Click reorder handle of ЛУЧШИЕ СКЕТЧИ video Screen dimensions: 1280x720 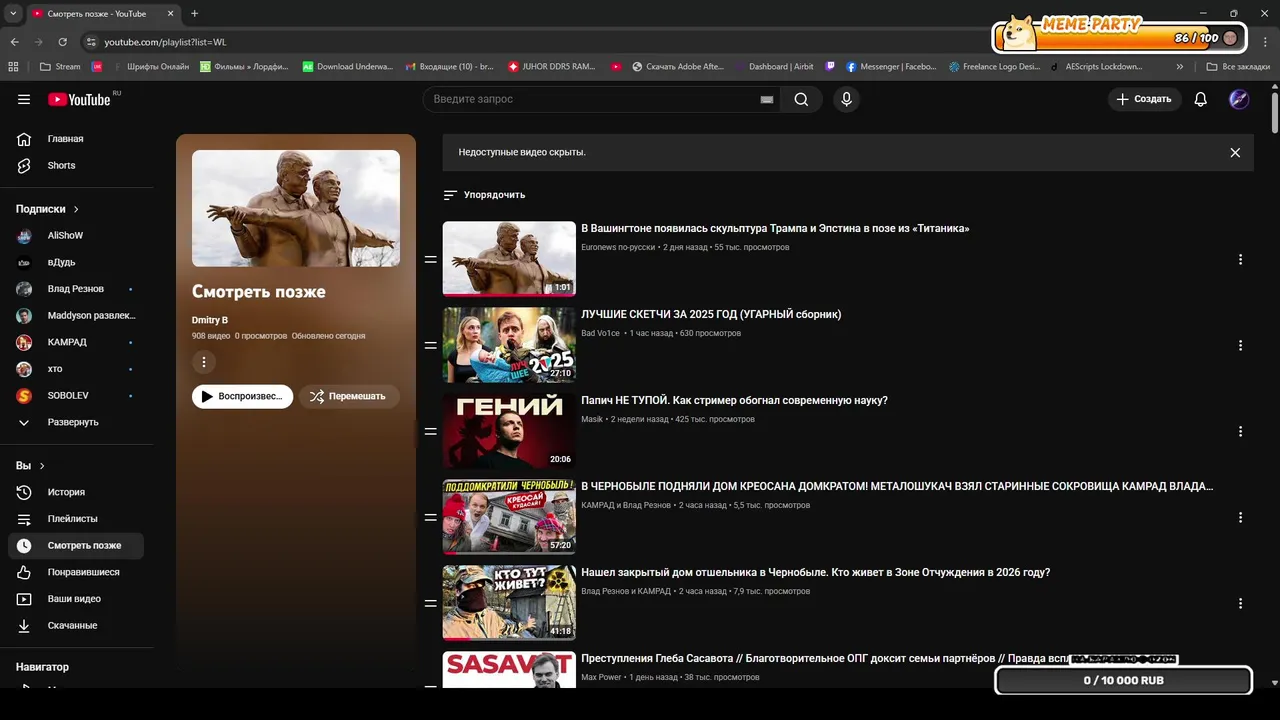(x=430, y=345)
